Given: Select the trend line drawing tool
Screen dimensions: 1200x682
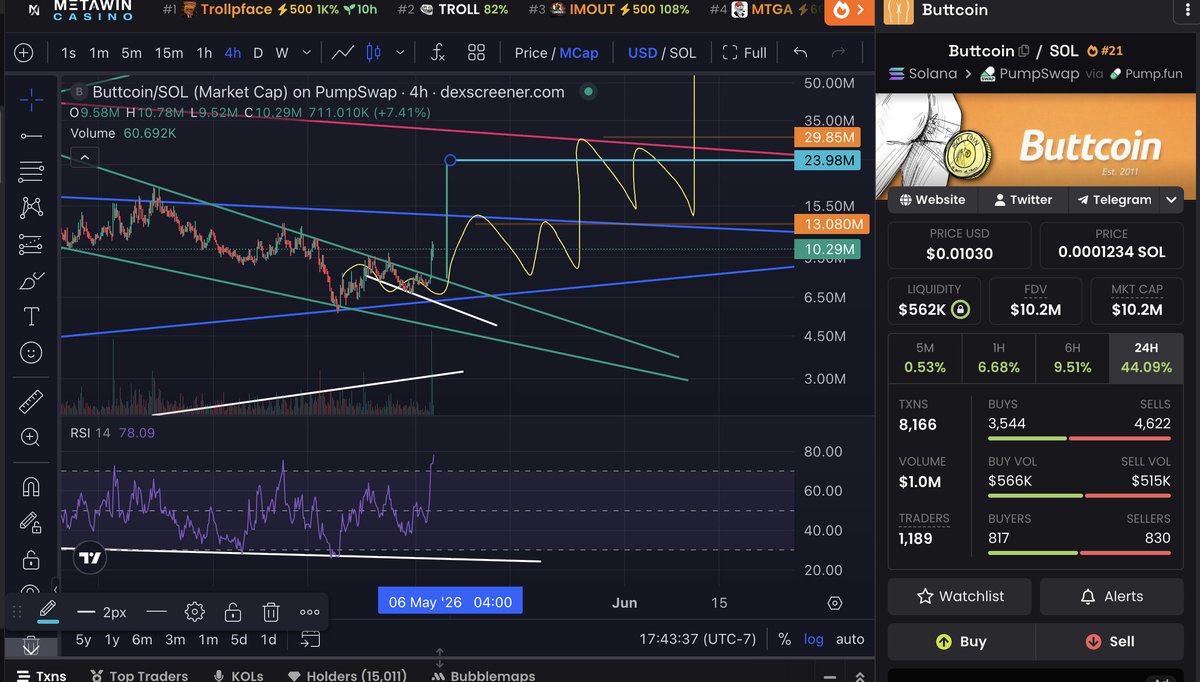Looking at the screenshot, I should point(31,135).
